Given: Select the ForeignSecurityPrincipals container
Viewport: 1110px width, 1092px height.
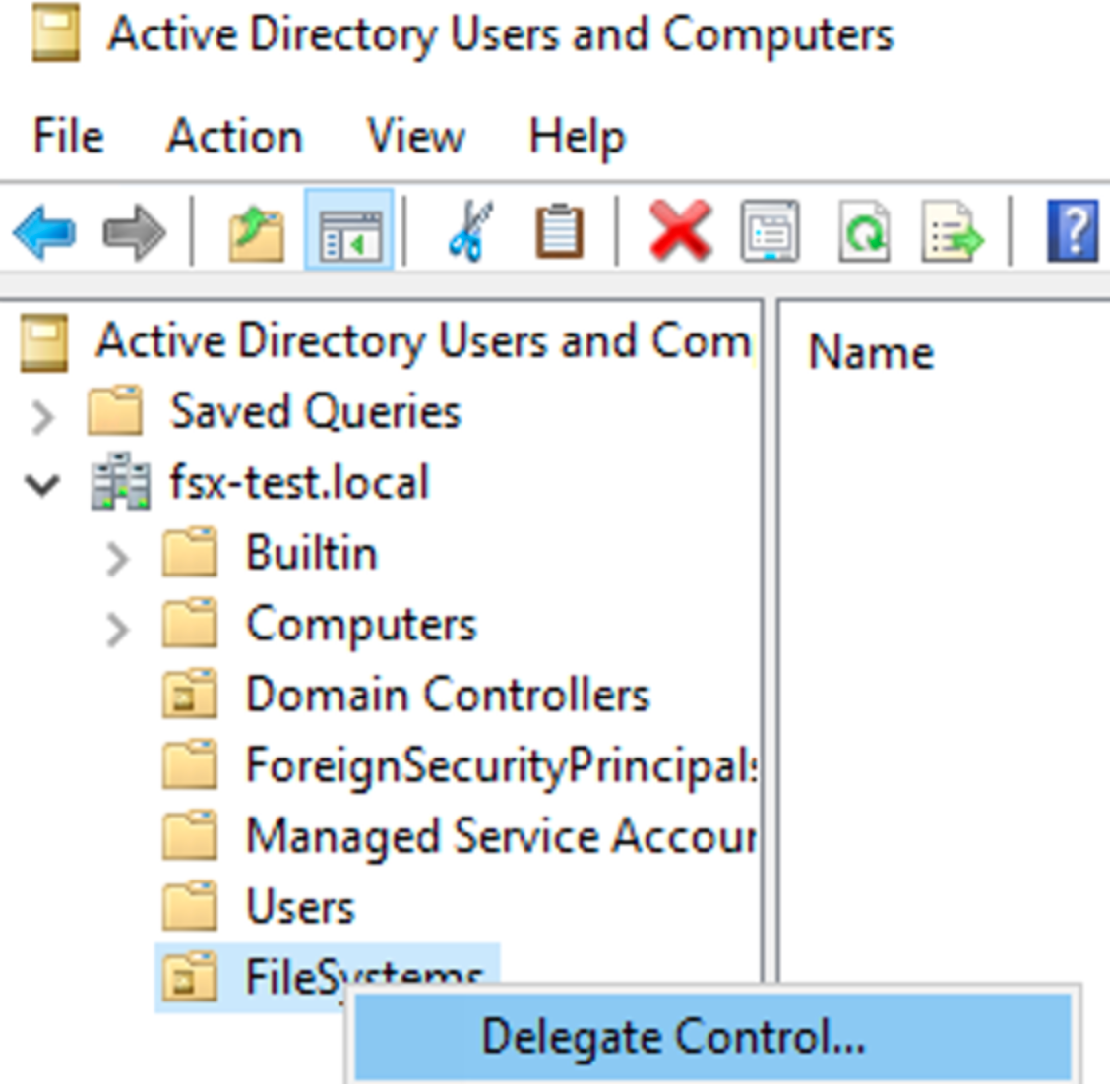Looking at the screenshot, I should (501, 767).
